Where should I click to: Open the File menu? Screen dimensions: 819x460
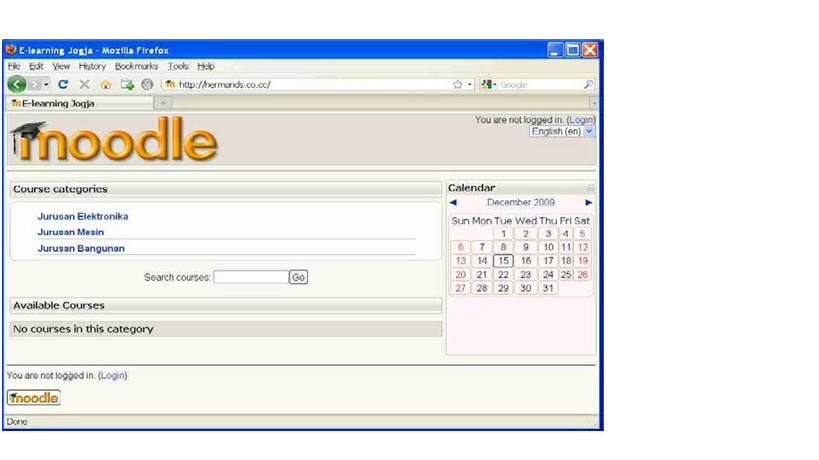(x=14, y=66)
